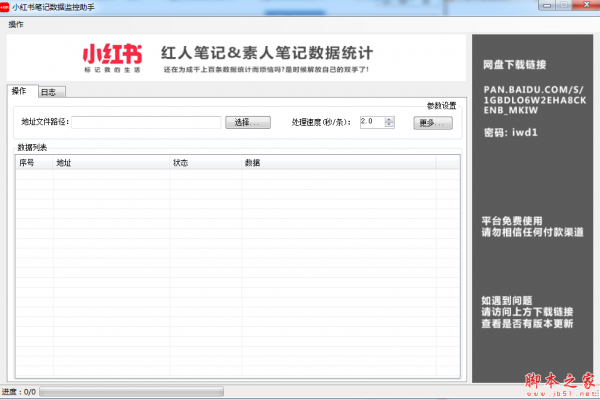
Task: Click the progress bar next to 进度
Action: pyautogui.click(x=131, y=392)
